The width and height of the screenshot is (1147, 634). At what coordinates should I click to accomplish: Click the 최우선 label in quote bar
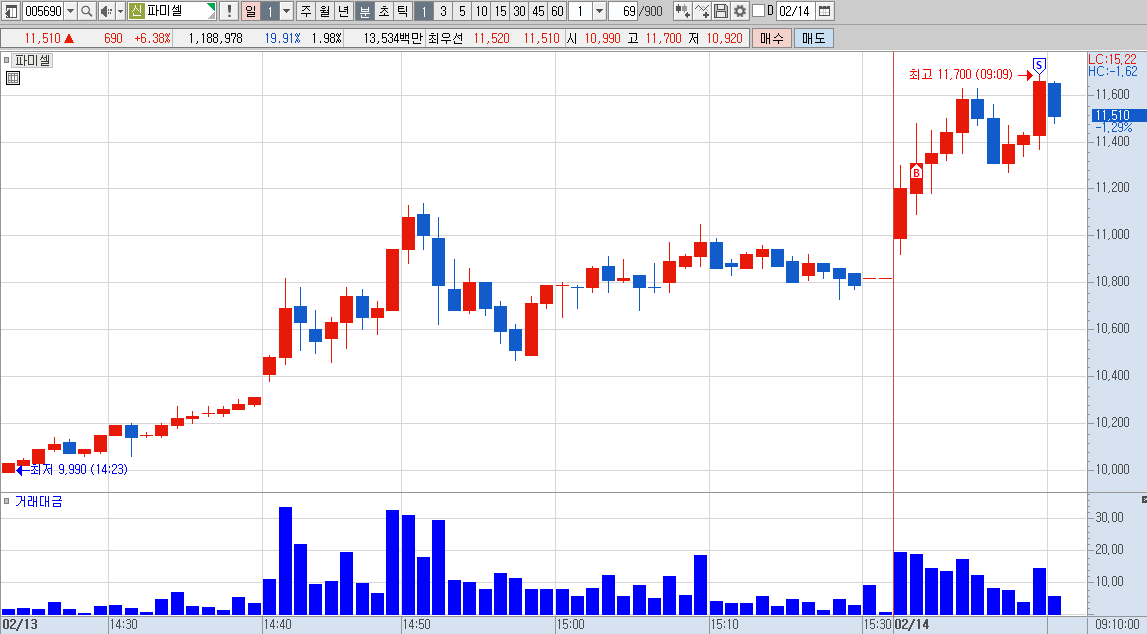445,38
